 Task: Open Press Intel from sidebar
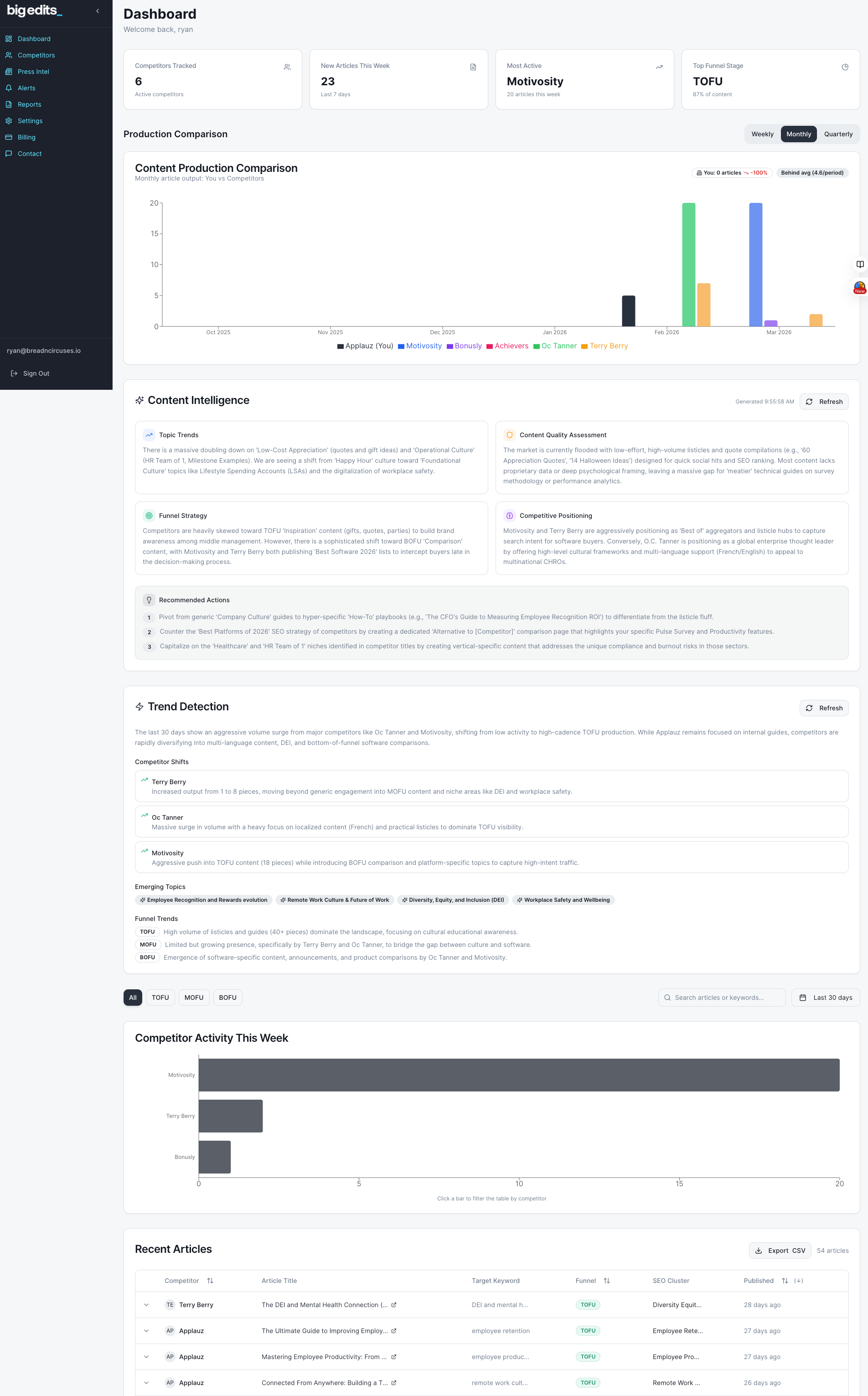click(33, 72)
